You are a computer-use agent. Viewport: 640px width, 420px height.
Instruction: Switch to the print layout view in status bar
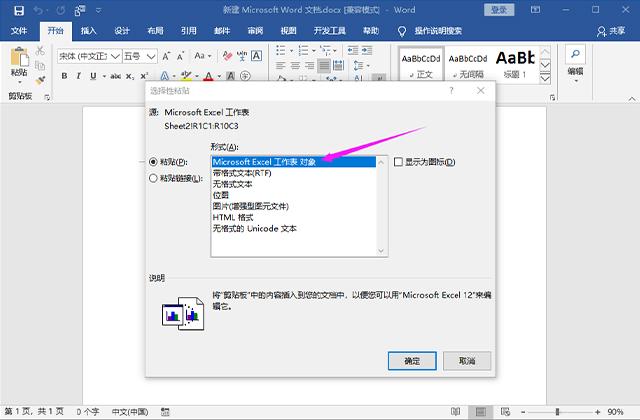click(481, 411)
